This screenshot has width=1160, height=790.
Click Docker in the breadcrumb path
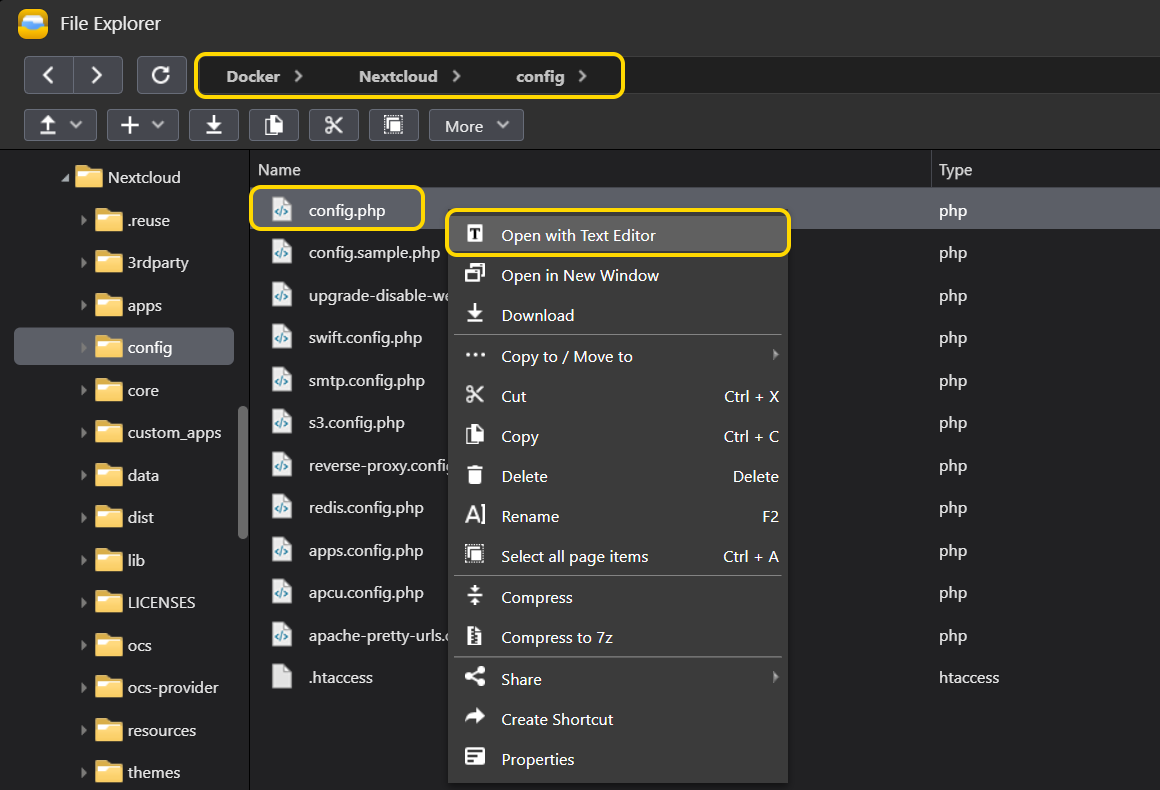253,76
